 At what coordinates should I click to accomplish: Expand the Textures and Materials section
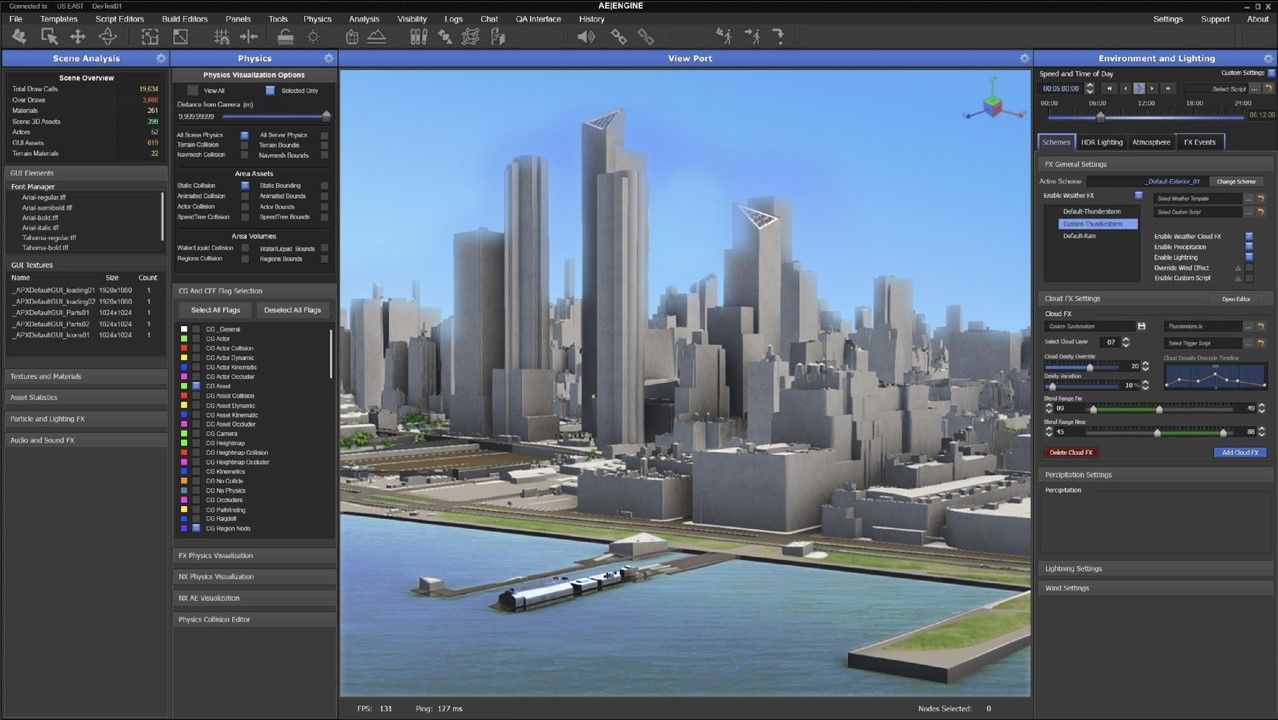(86, 376)
